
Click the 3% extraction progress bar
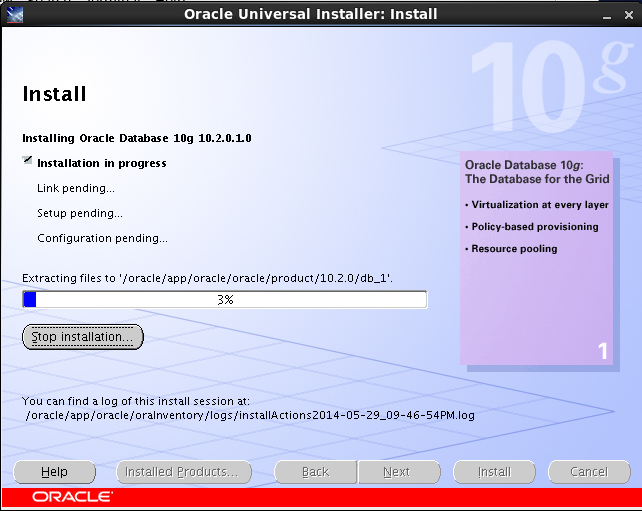tap(225, 300)
